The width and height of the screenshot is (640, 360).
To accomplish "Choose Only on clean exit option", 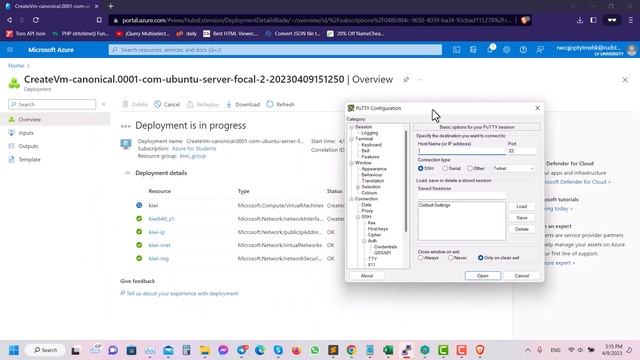I will (480, 258).
